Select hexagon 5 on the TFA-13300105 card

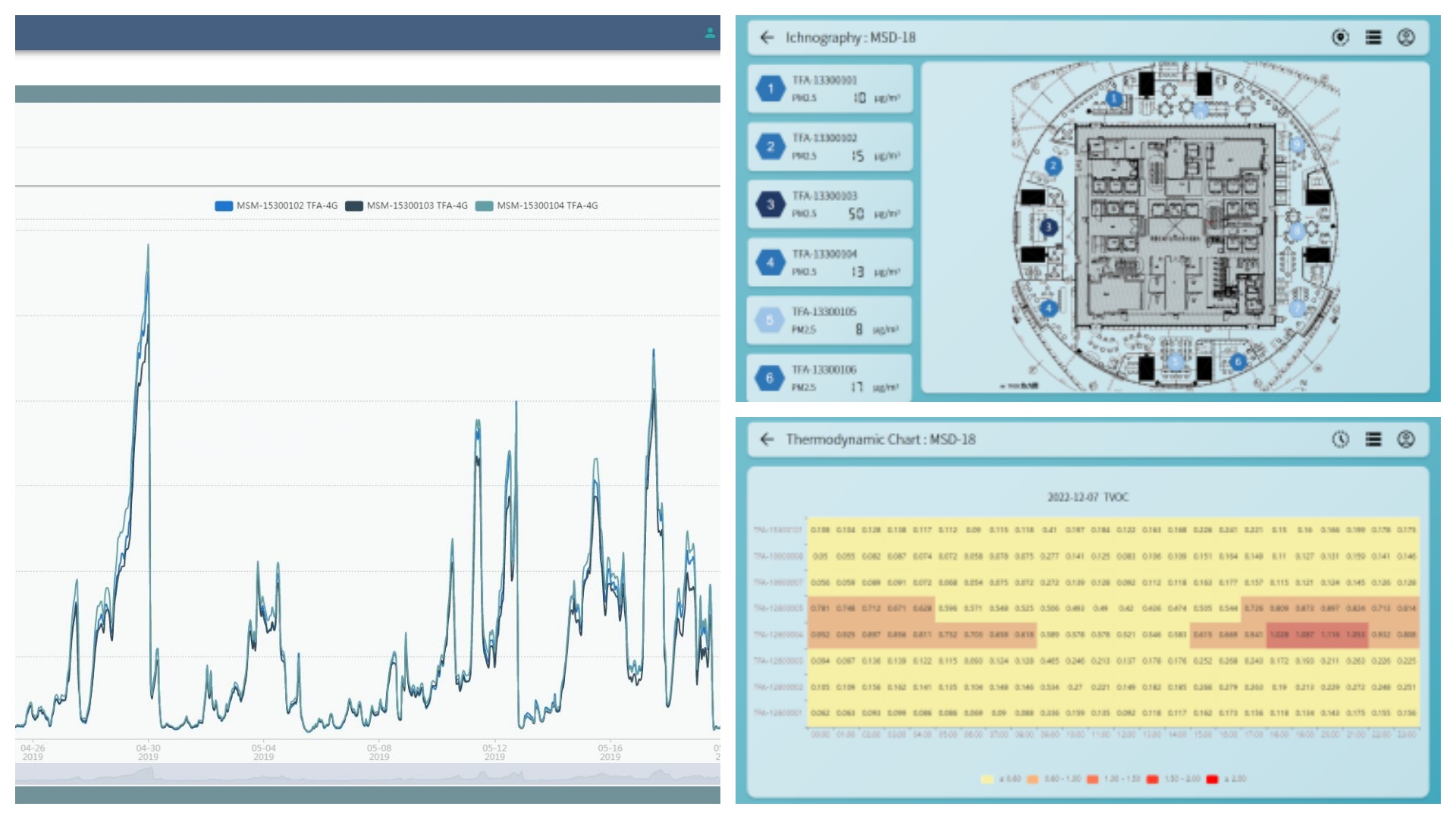770,320
